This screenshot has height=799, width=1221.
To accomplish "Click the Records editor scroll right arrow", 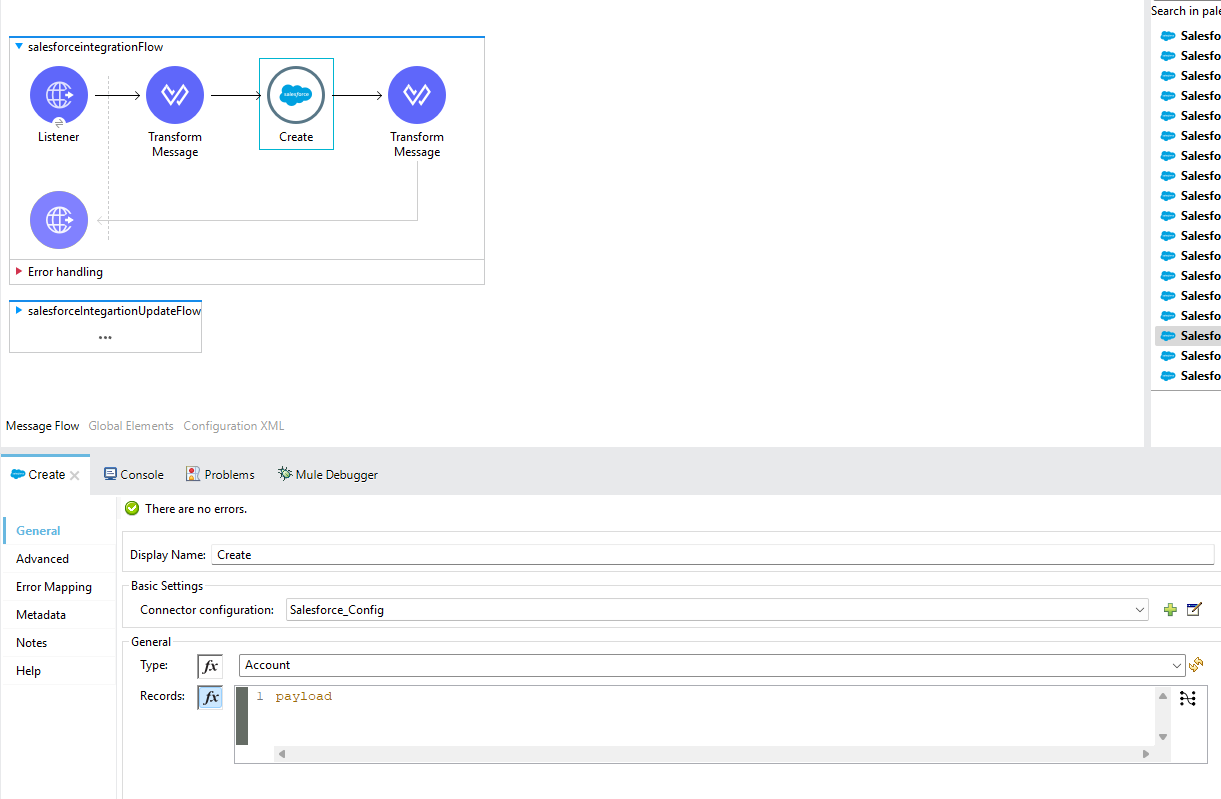I will [1147, 754].
